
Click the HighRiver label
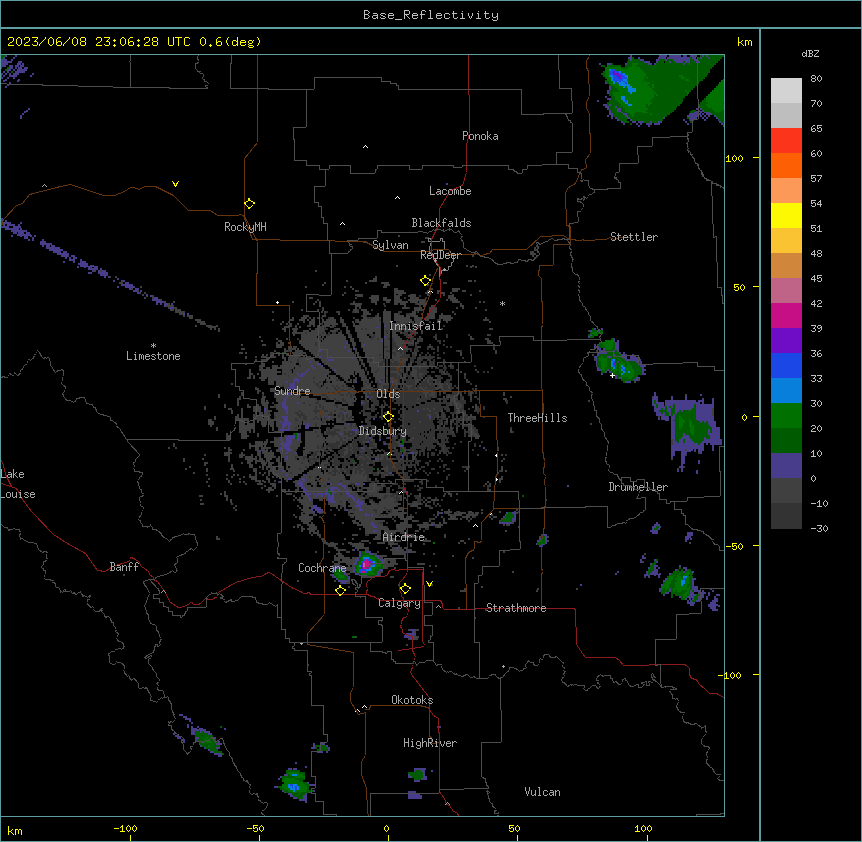[430, 743]
